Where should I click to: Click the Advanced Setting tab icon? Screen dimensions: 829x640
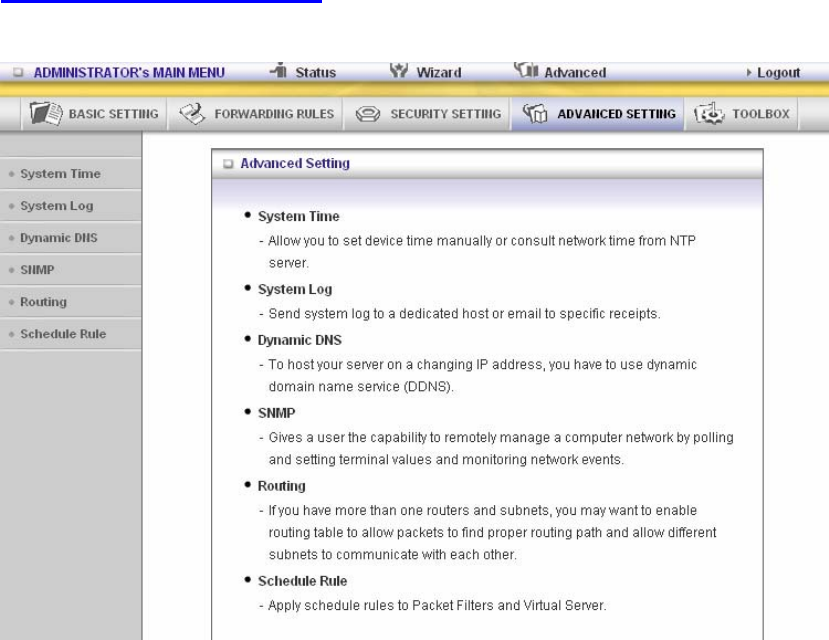[535, 113]
